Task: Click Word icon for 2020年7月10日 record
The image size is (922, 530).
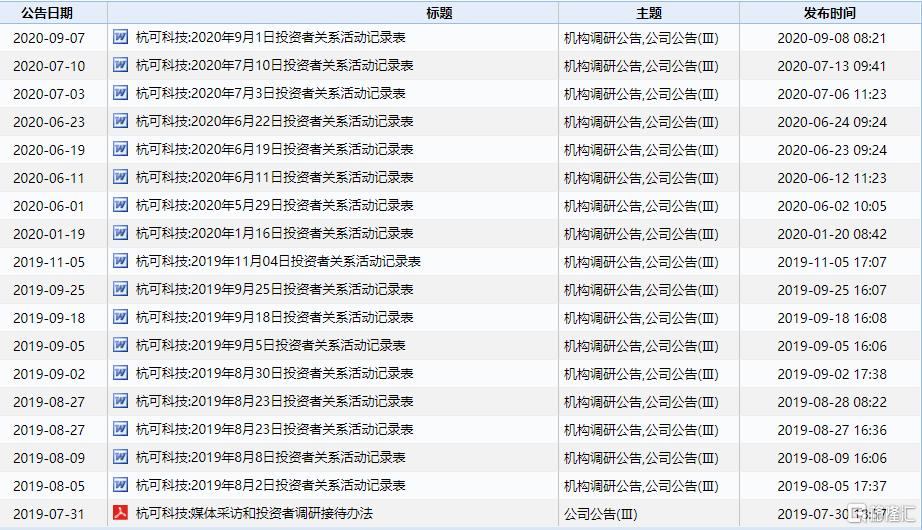Action: (120, 65)
